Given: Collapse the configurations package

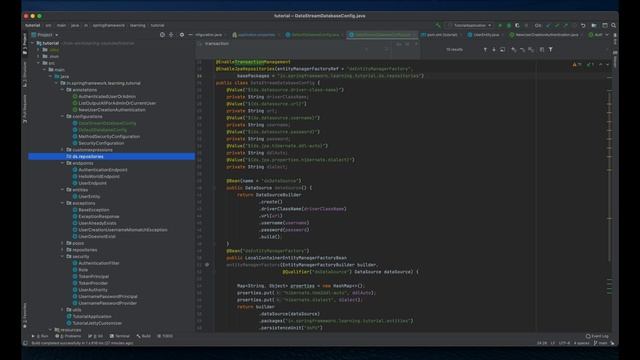Looking at the screenshot, I should (63, 116).
